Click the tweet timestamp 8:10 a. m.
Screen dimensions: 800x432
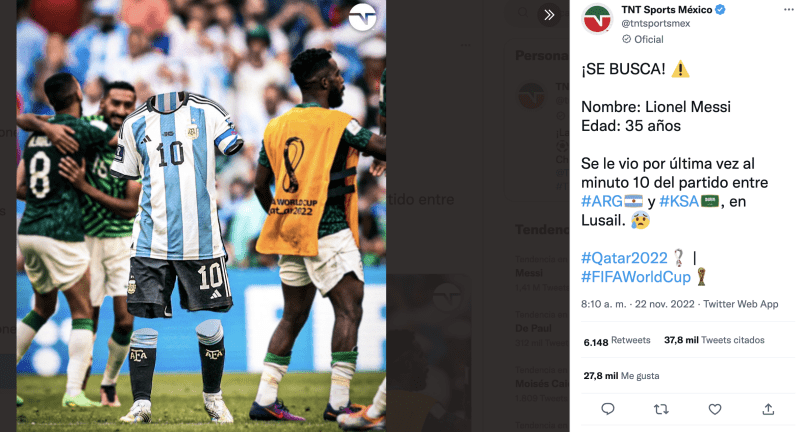(x=603, y=304)
